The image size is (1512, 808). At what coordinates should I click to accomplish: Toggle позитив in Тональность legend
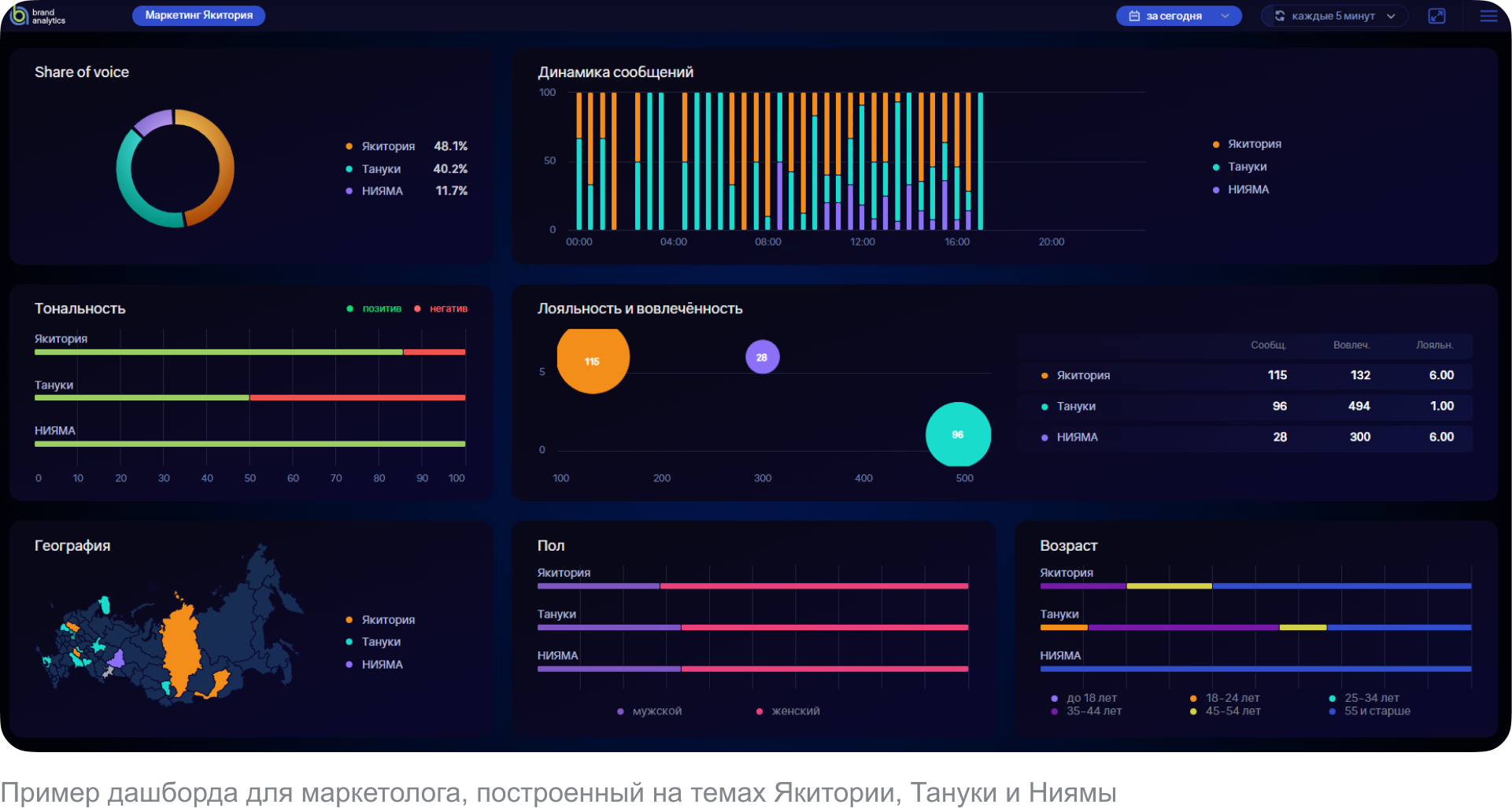(x=374, y=308)
